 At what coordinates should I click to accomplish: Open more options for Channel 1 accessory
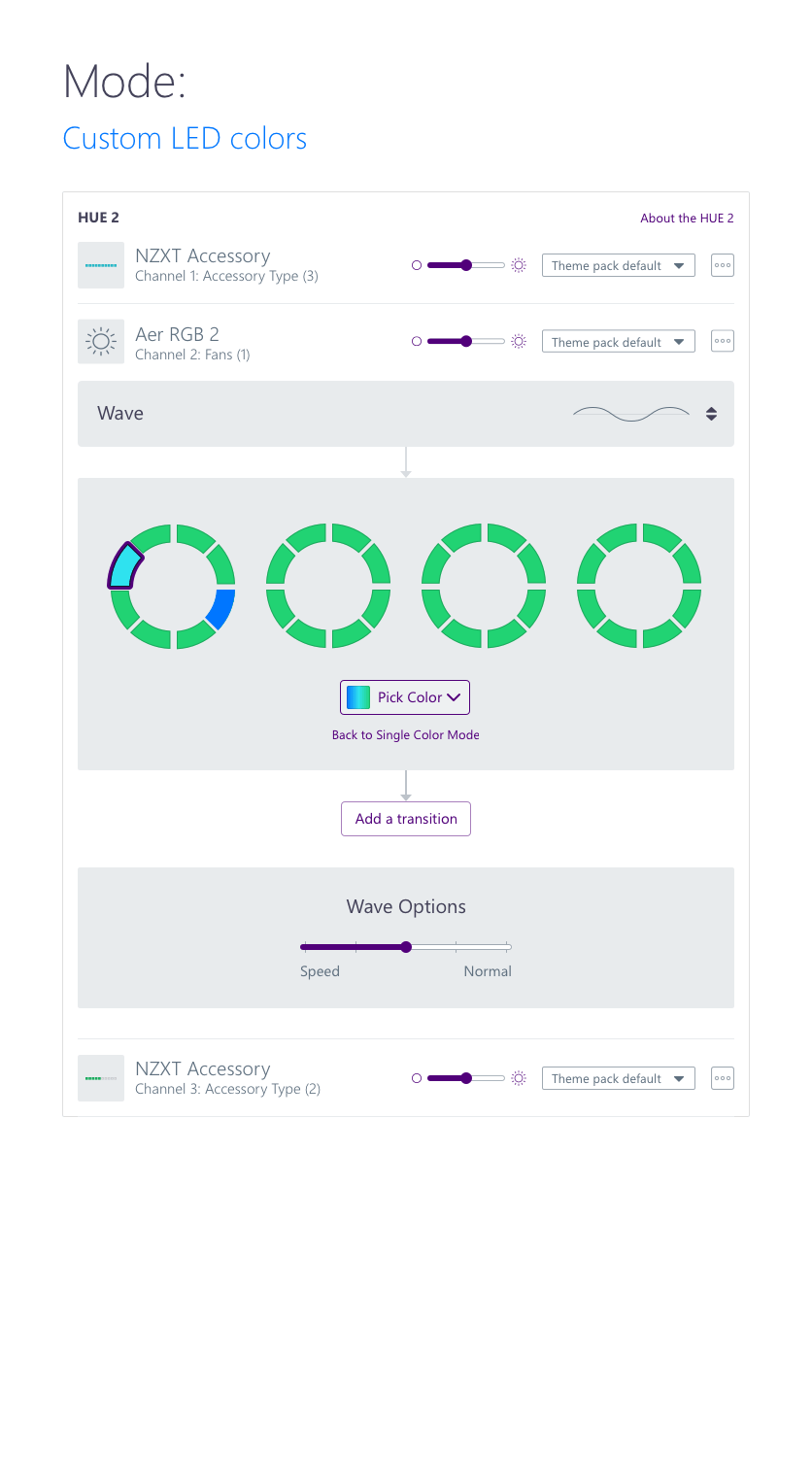[722, 265]
